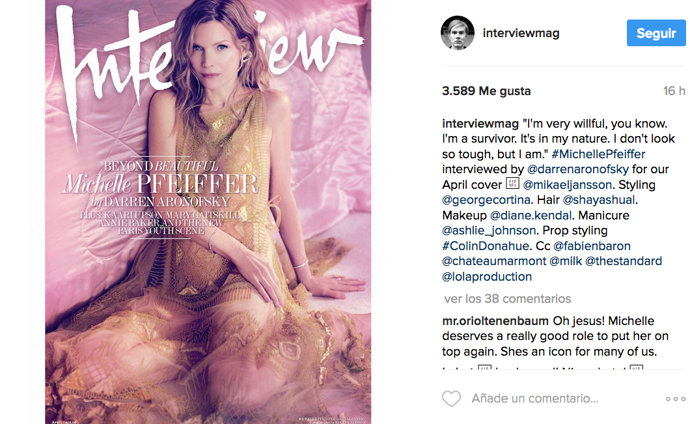Expand ver los 38 comentarios
Viewport: 690px width, 424px height.
pos(507,299)
